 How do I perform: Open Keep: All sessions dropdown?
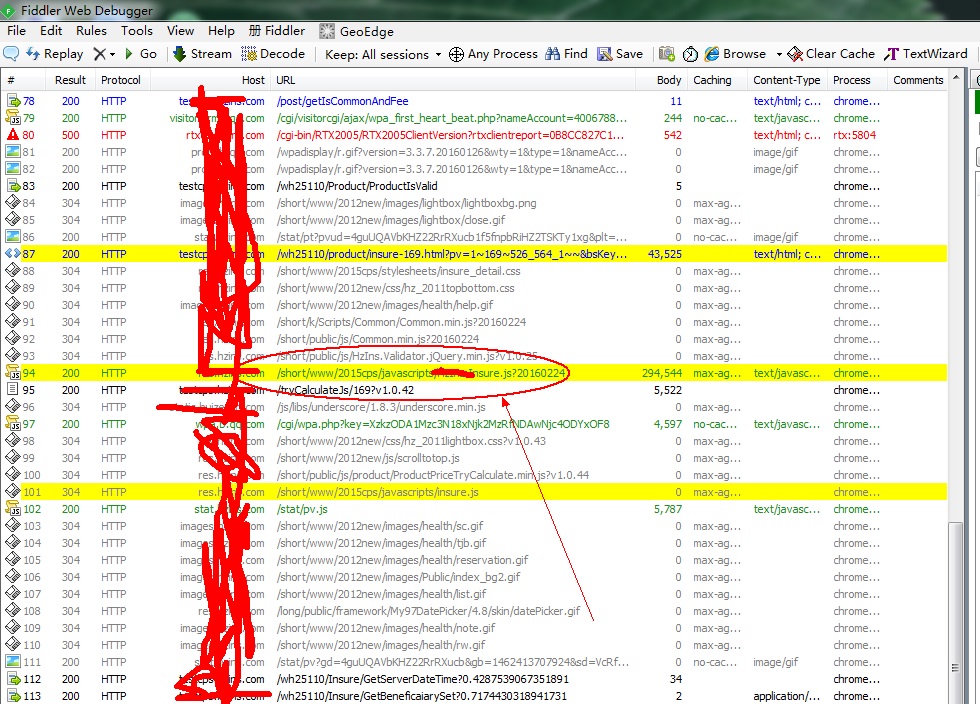(382, 54)
